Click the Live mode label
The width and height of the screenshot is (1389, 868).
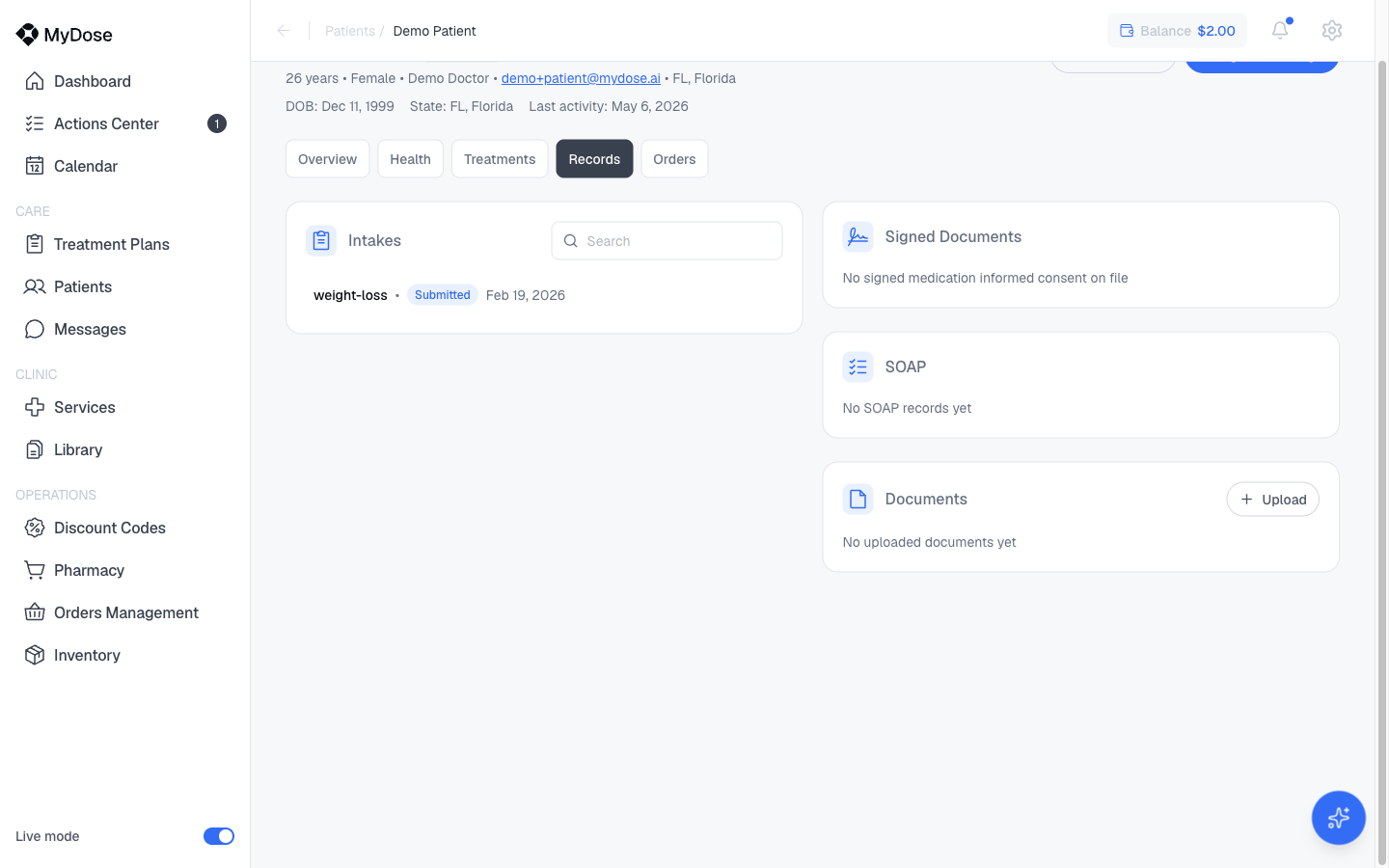pos(47,836)
